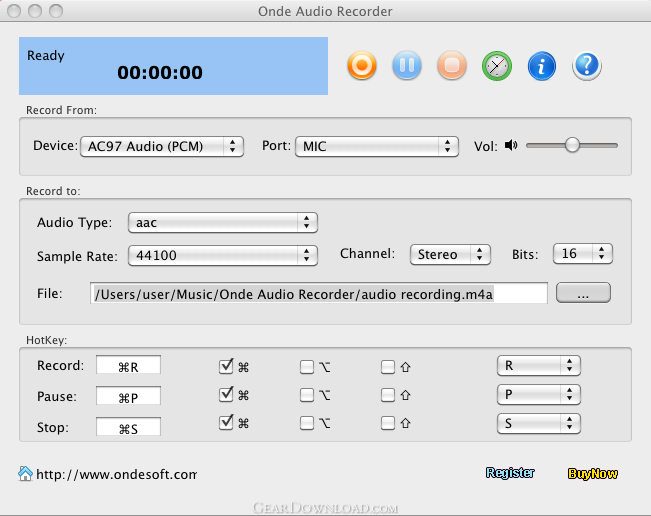Uncheck Command modifier for Pause hotkey
Viewport: 651px width, 516px height.
click(x=226, y=394)
